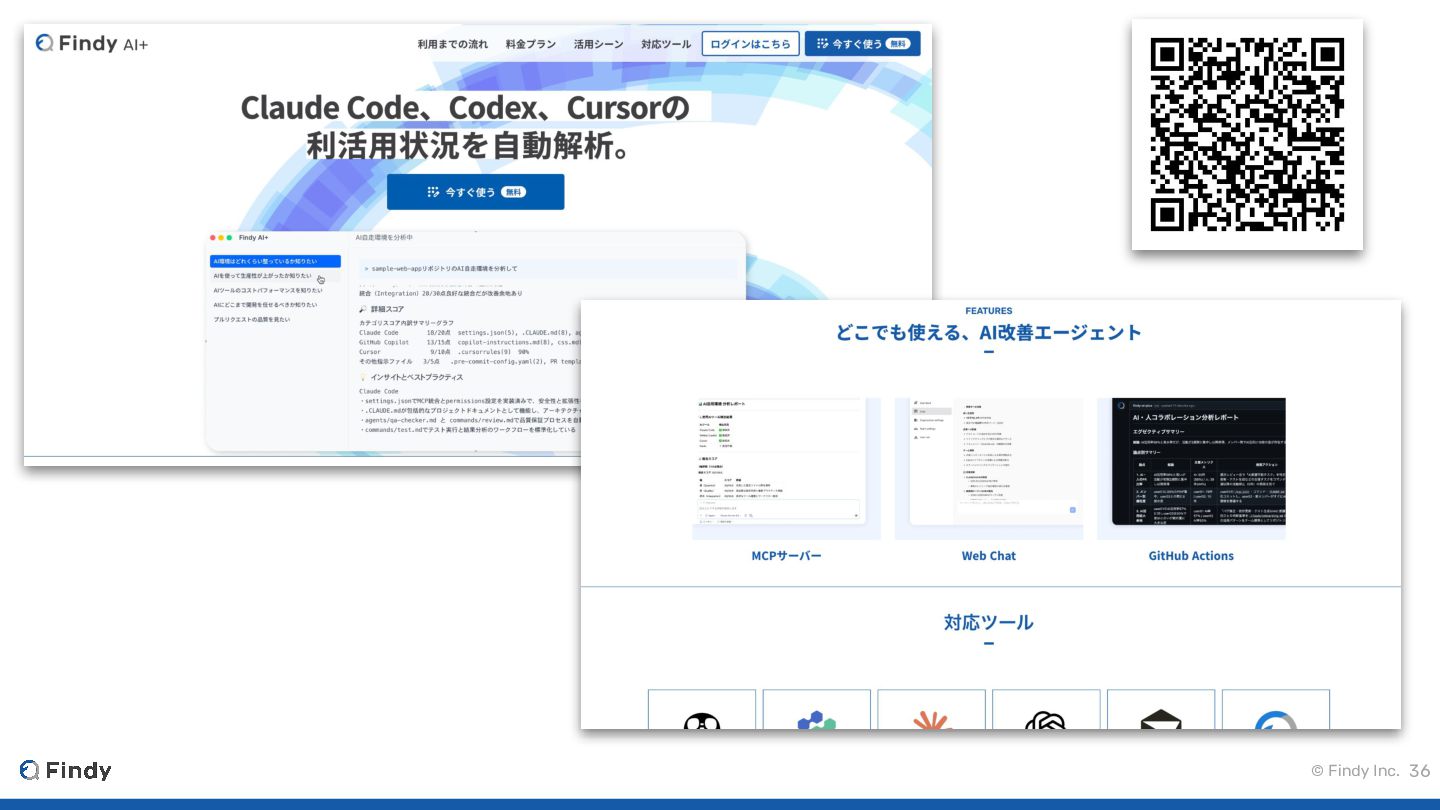Click the その他指示ファイル score row text
Image resolution: width=1440 pixels, height=810 pixels.
point(470,361)
